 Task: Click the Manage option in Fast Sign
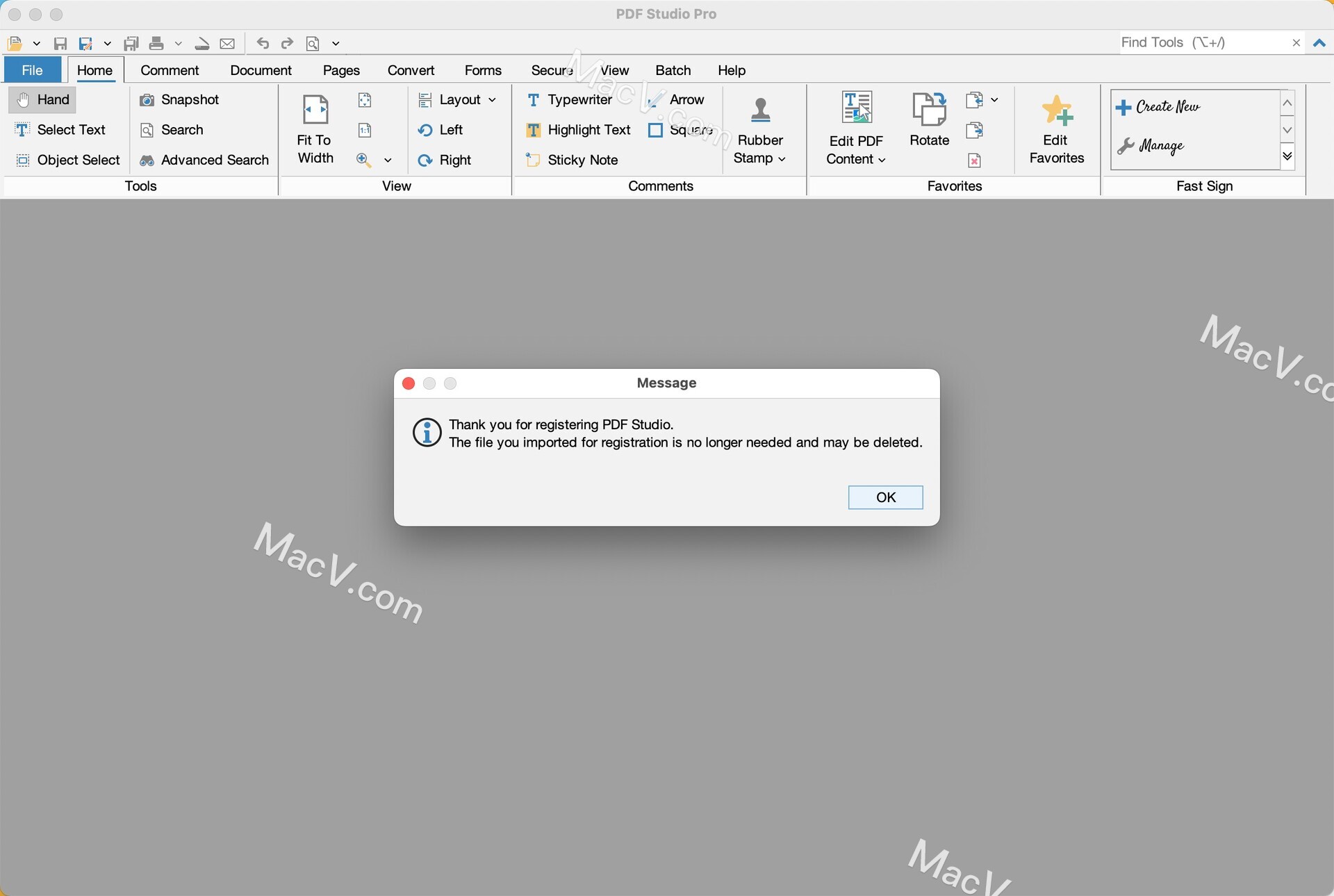pyautogui.click(x=1160, y=145)
